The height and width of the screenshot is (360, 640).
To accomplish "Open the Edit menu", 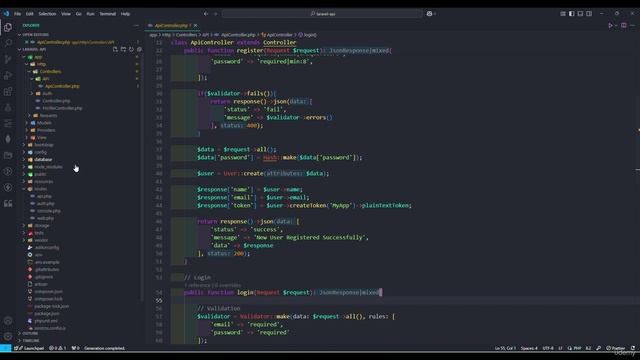I will 29,13.
